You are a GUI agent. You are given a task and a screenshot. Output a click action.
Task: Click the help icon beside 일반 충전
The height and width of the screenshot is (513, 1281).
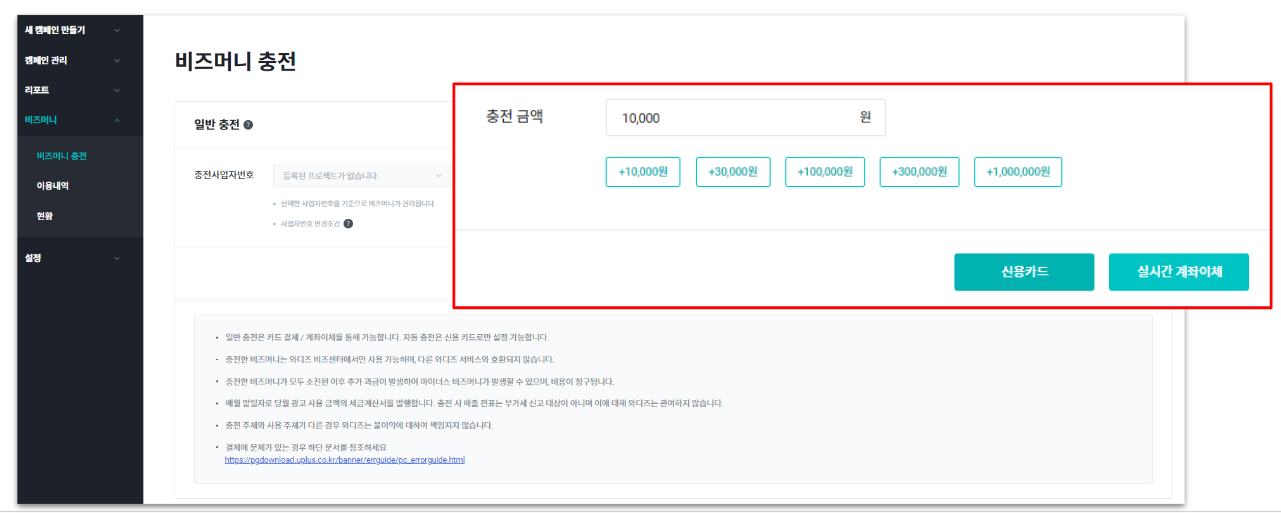[x=248, y=125]
